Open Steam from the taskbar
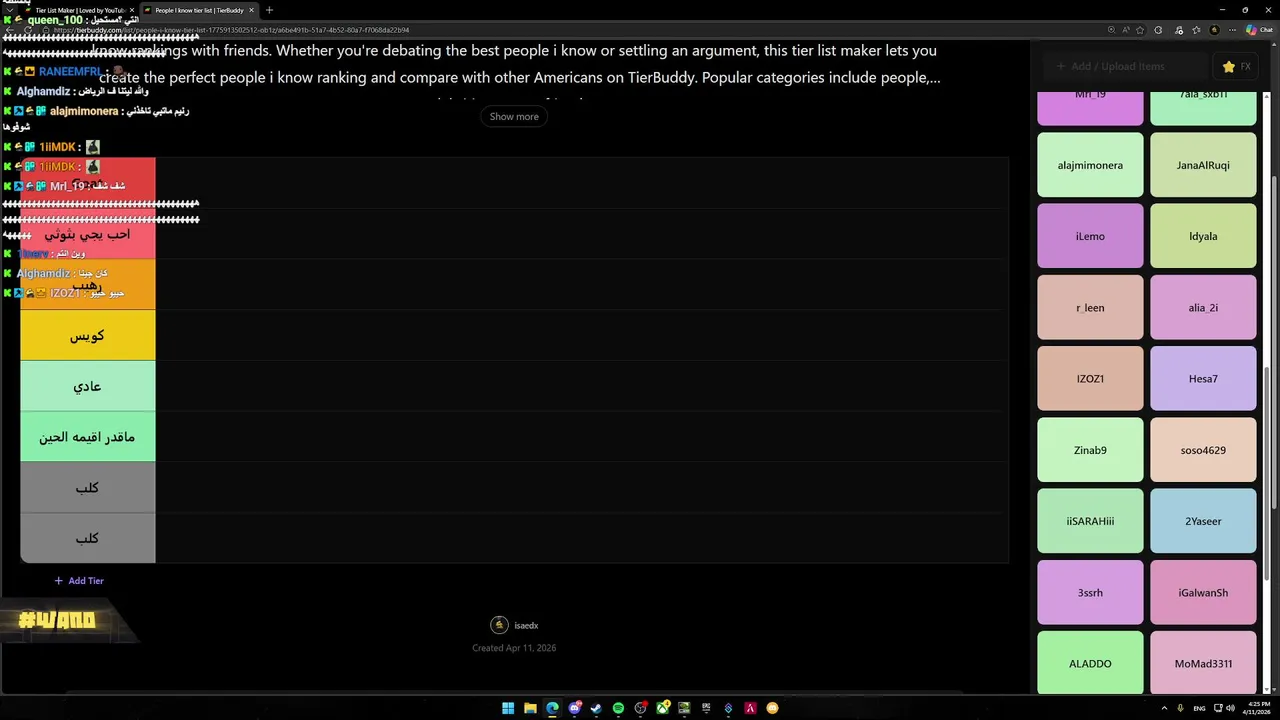This screenshot has width=1280, height=720. point(596,708)
